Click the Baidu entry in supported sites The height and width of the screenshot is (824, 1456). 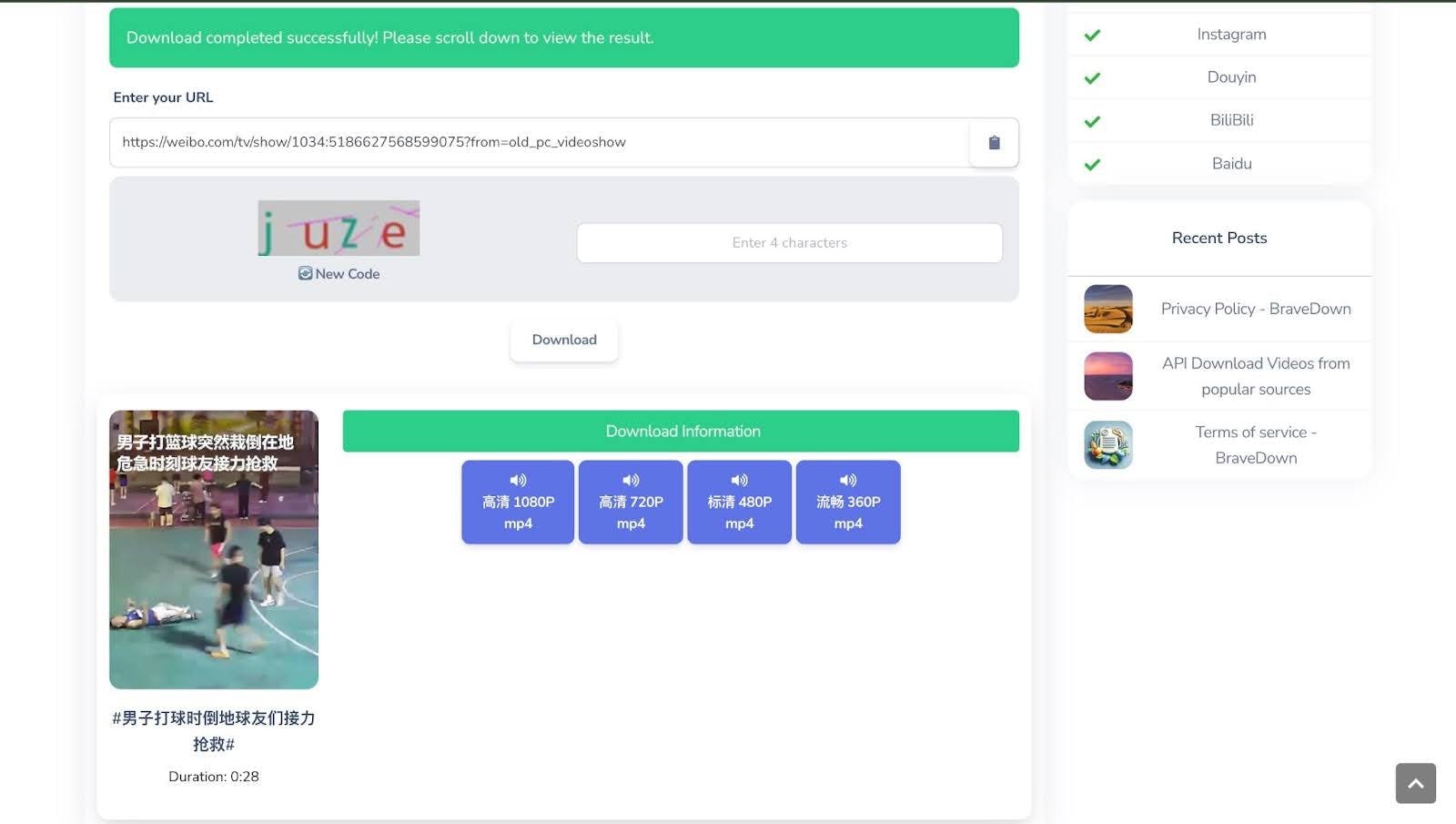click(1231, 164)
